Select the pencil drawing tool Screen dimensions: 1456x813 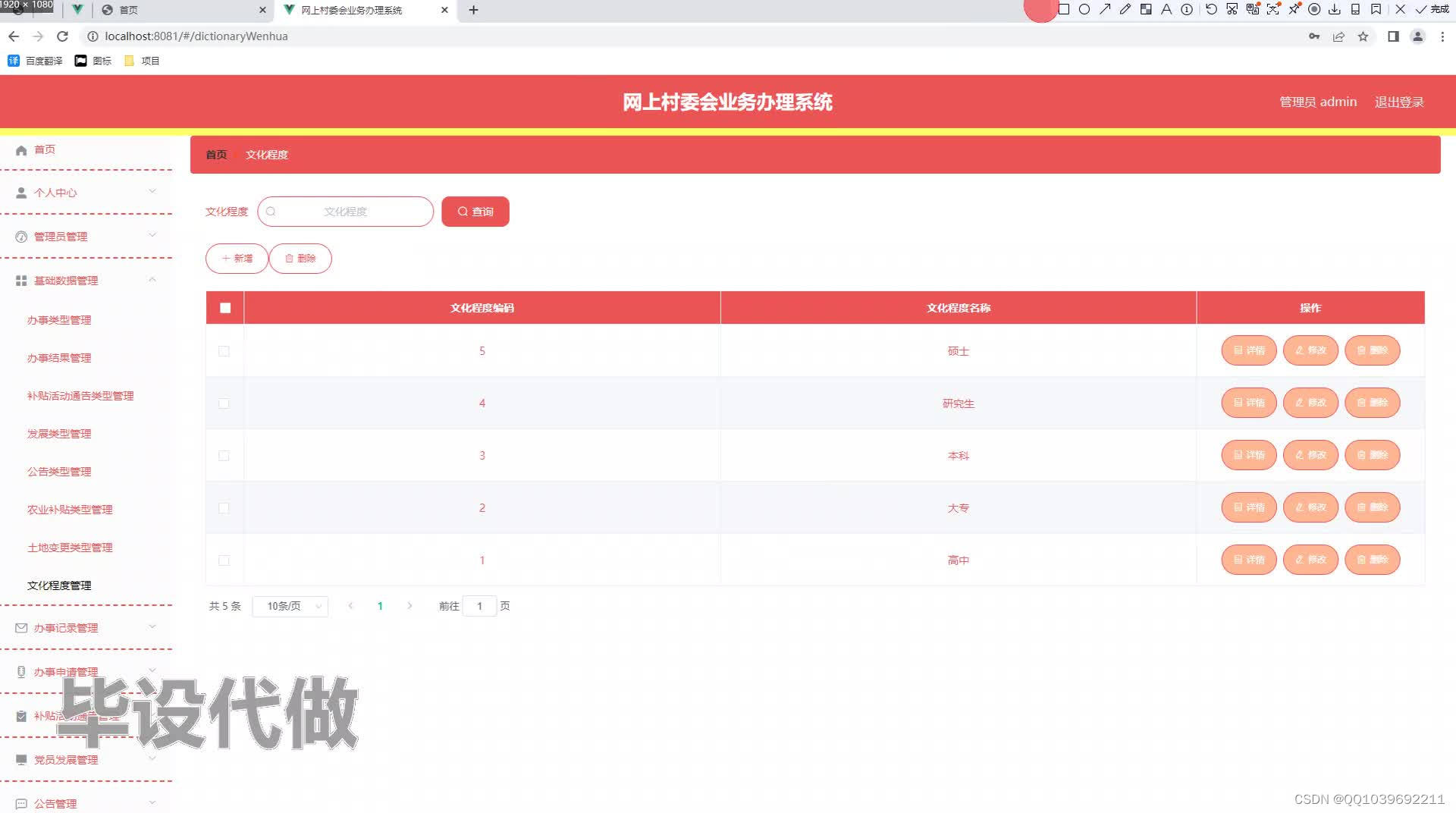tap(1125, 10)
